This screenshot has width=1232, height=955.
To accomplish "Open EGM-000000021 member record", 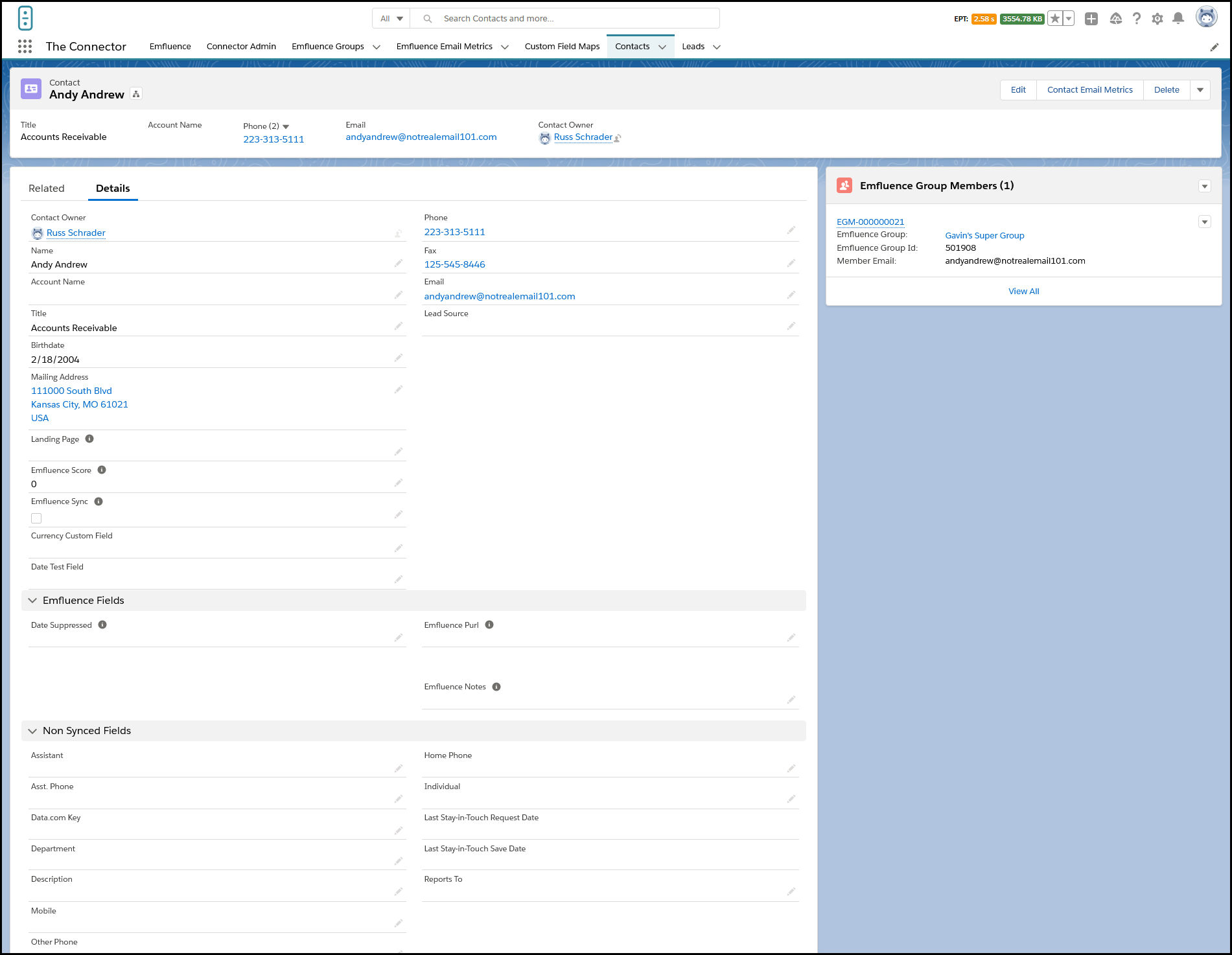I will tap(870, 222).
